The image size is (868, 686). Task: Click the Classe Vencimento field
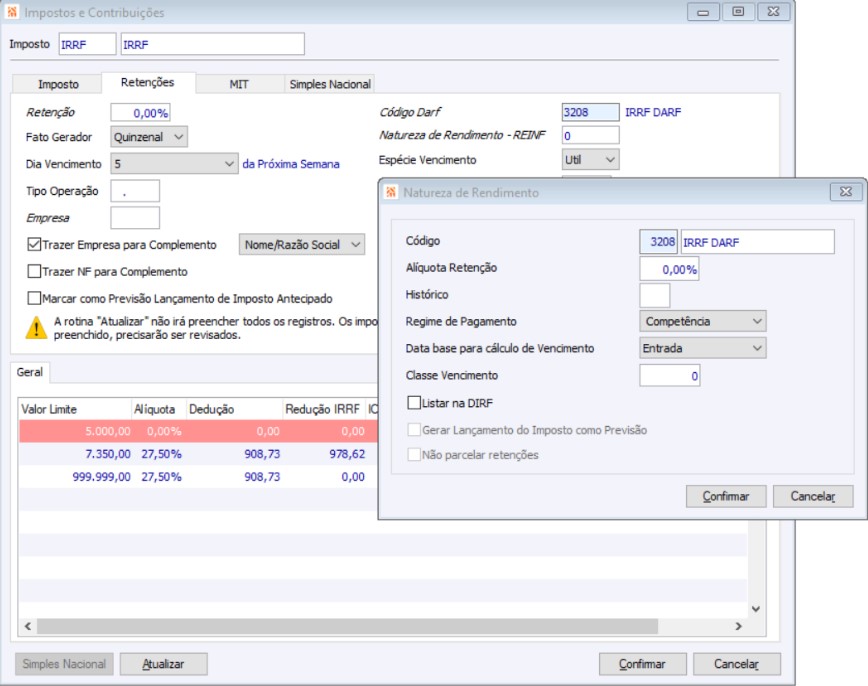coord(669,375)
